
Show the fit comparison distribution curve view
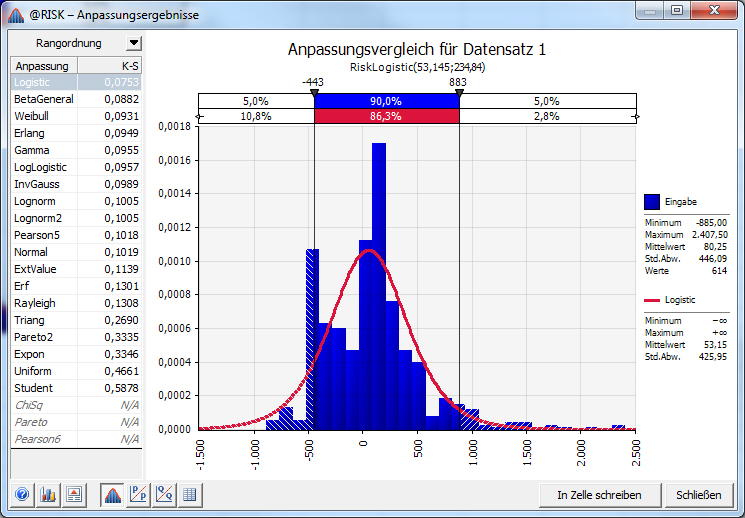click(113, 495)
